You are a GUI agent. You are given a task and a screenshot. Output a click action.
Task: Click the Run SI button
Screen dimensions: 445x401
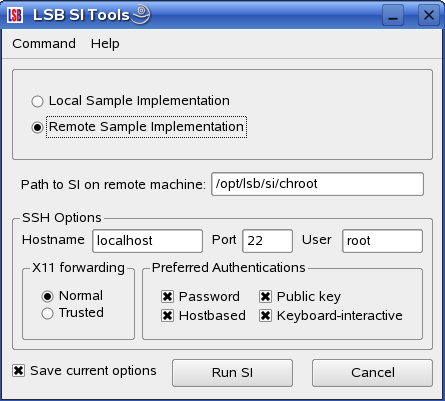232,373
